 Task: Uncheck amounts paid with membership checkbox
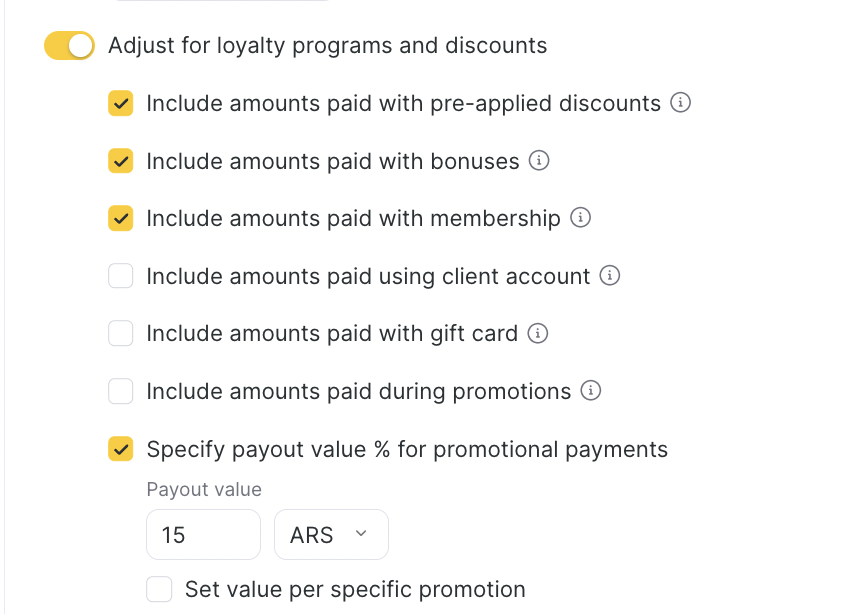coord(121,219)
